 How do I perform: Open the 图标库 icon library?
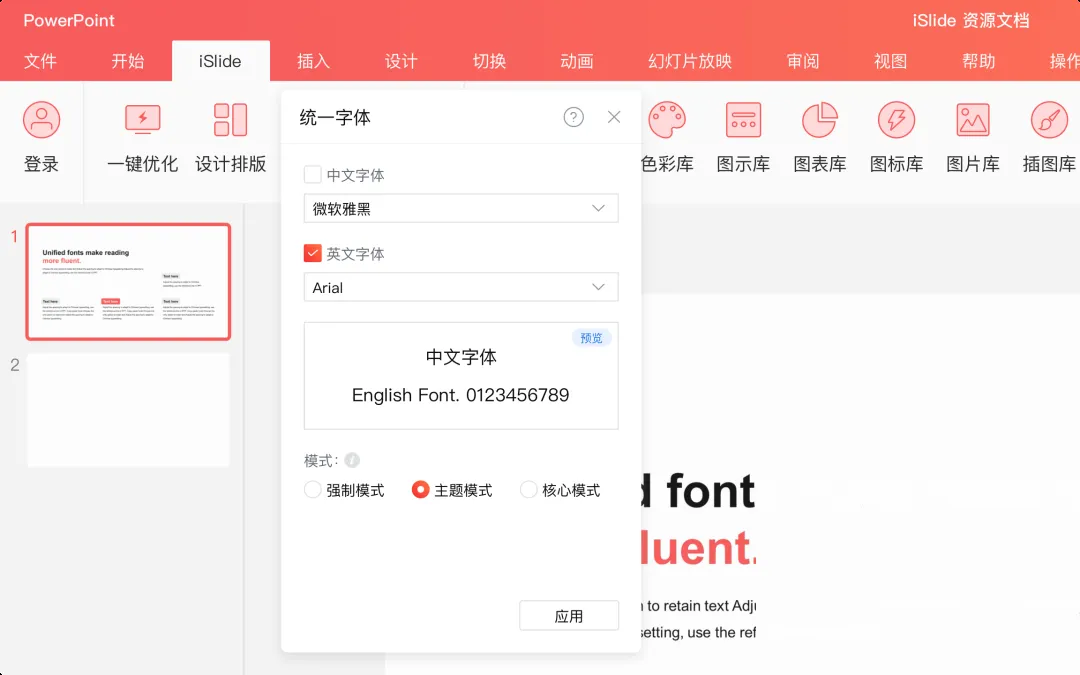[x=896, y=137]
